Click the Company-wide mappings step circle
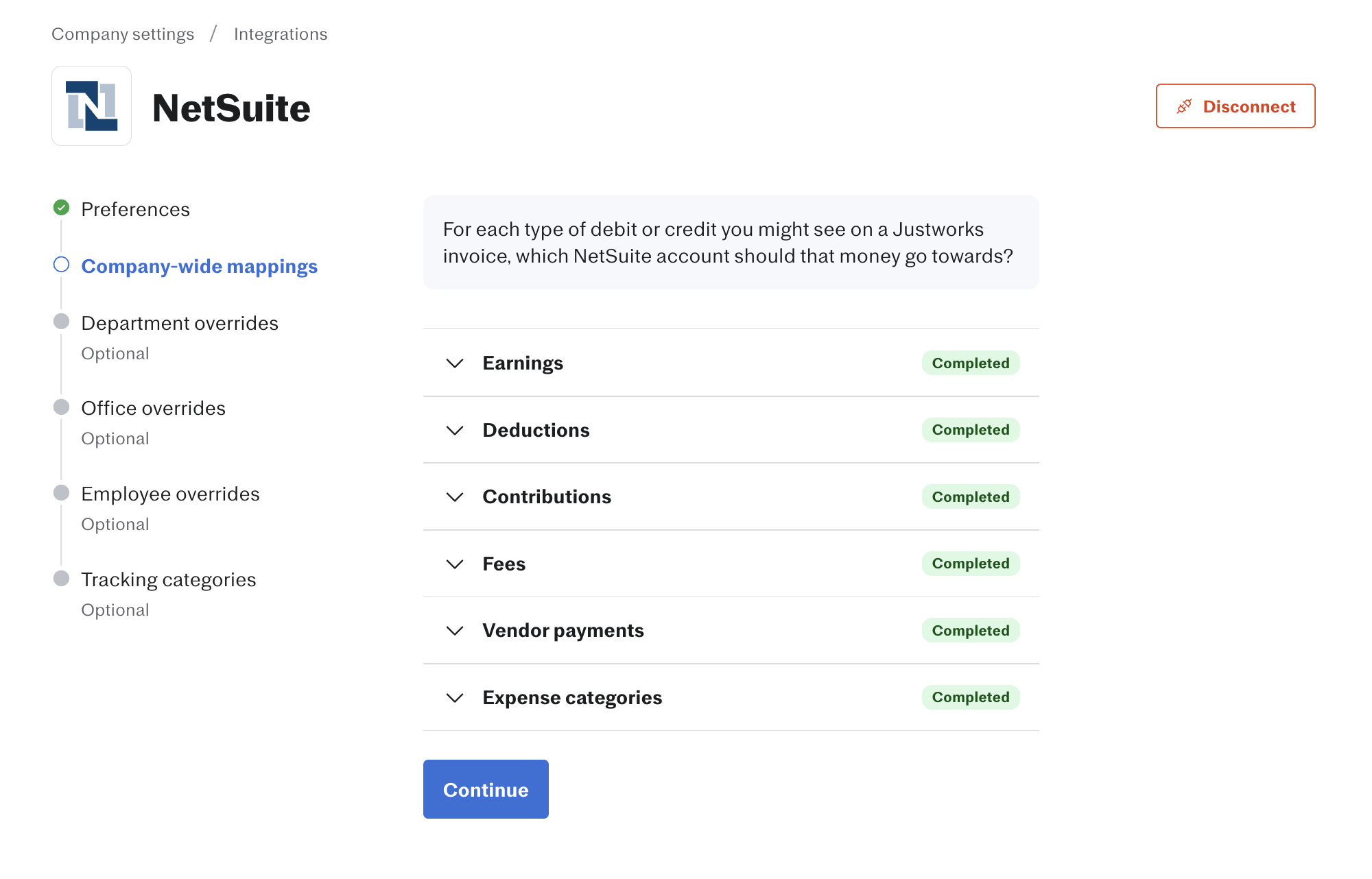Screen dimensions: 1372x879 click(61, 265)
